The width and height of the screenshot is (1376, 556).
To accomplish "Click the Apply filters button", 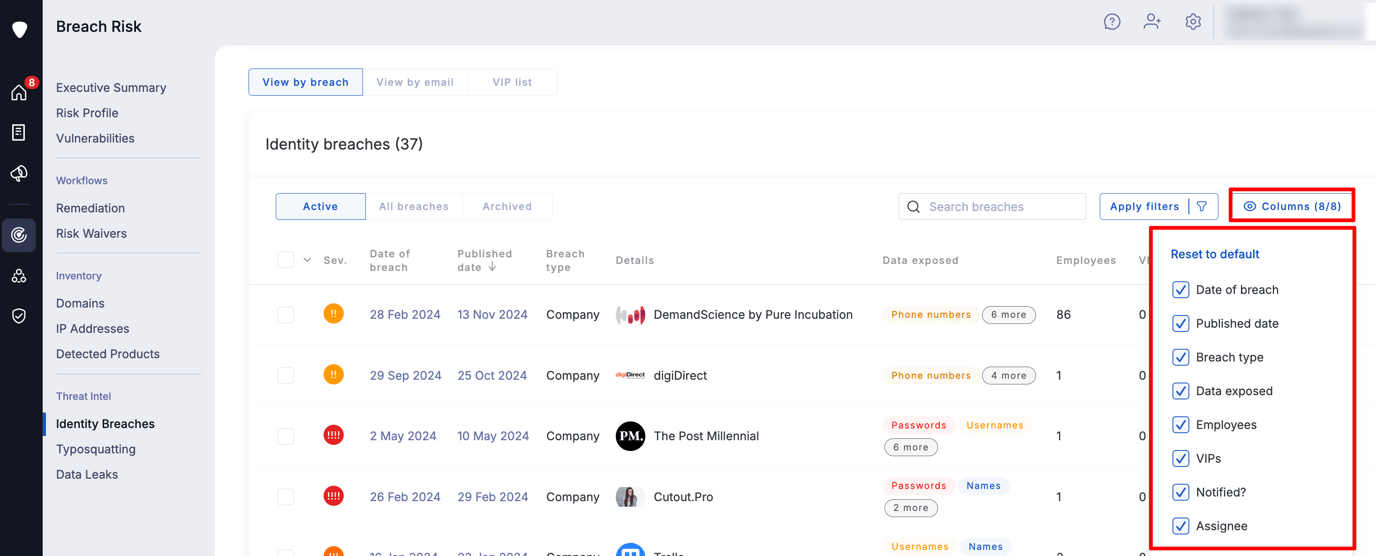I will pos(1159,206).
